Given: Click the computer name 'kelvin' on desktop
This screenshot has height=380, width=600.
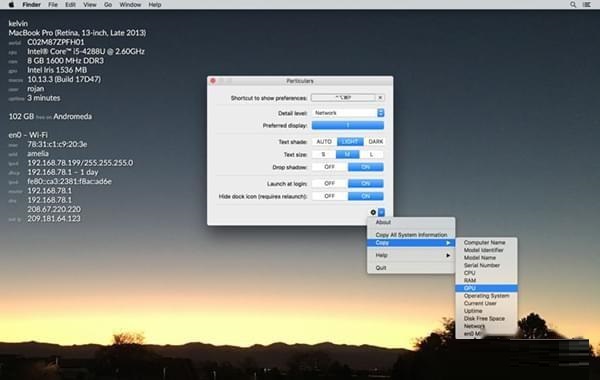Looking at the screenshot, I should pos(18,23).
